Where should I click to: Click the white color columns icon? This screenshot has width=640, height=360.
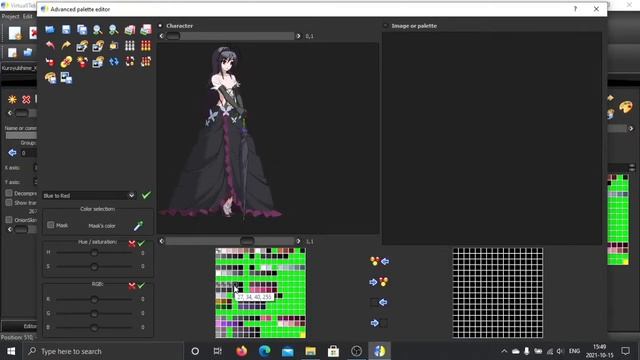pos(130,45)
